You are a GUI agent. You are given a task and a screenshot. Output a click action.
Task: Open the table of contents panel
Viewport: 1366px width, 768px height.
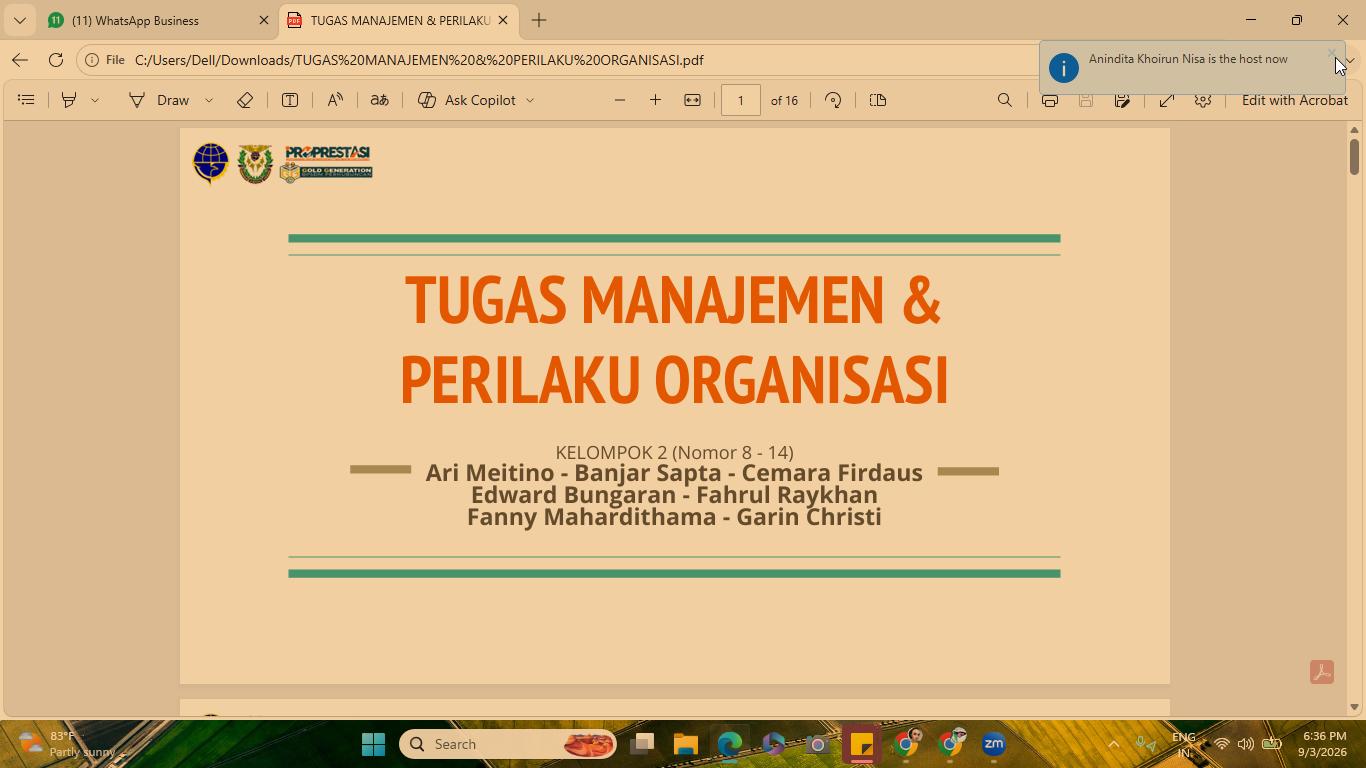tap(27, 100)
